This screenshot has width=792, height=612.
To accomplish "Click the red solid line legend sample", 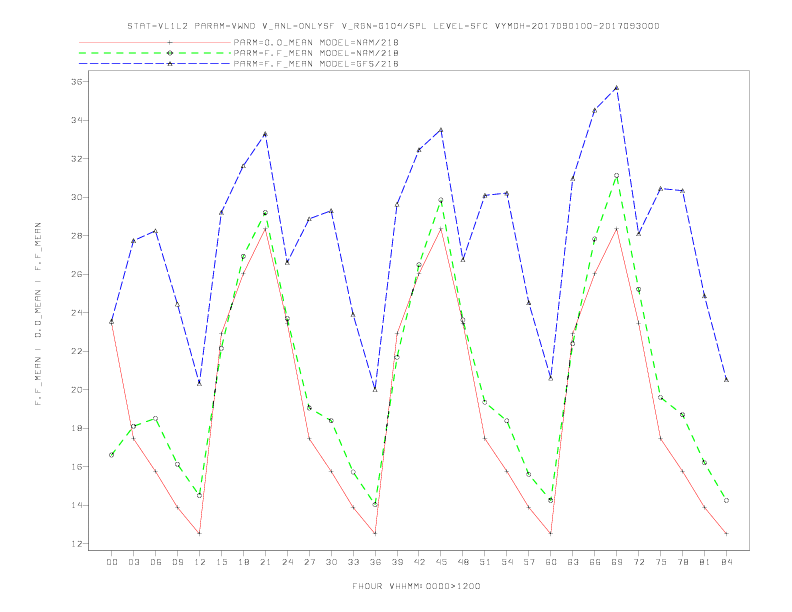I will pos(155,42).
